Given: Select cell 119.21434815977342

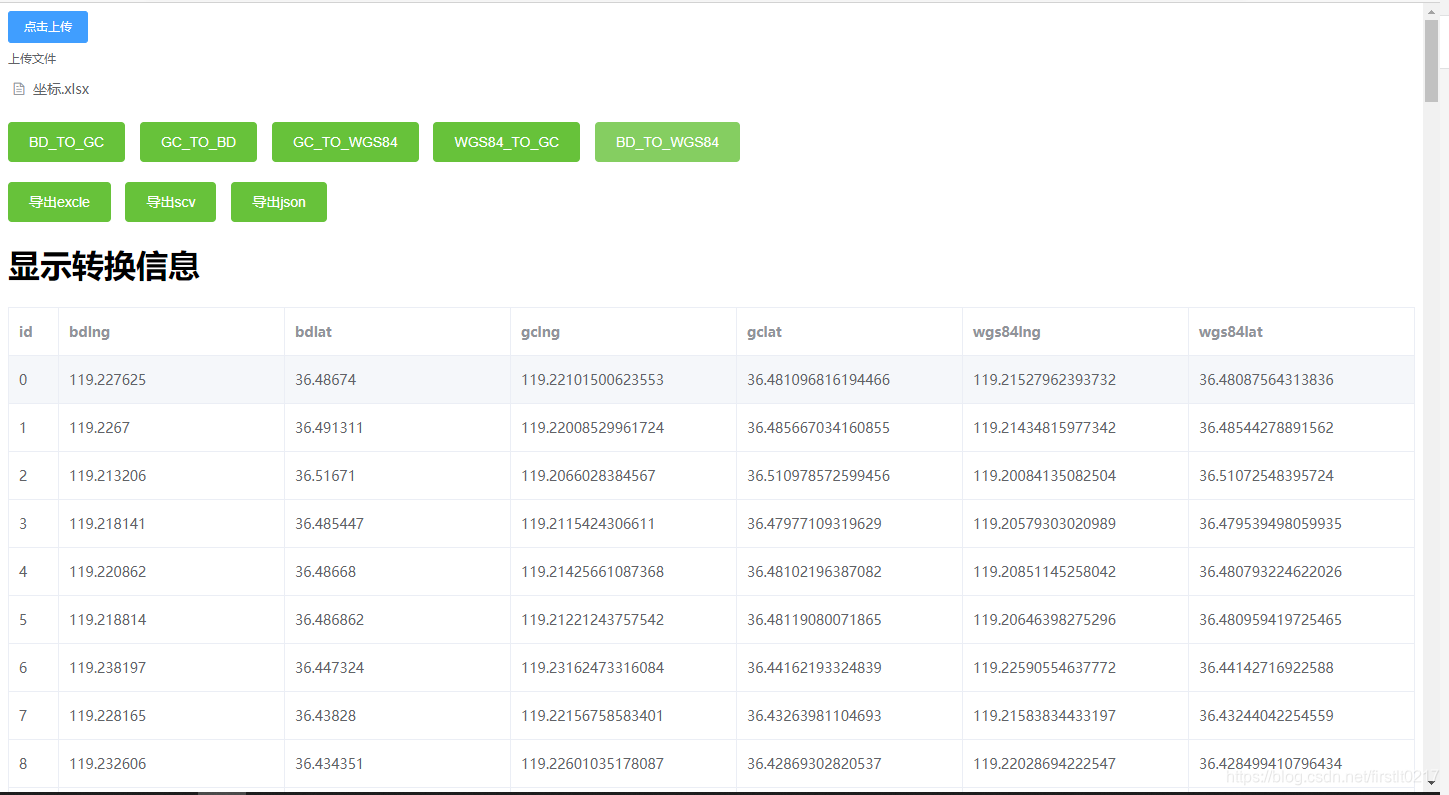Looking at the screenshot, I should pos(1076,428).
